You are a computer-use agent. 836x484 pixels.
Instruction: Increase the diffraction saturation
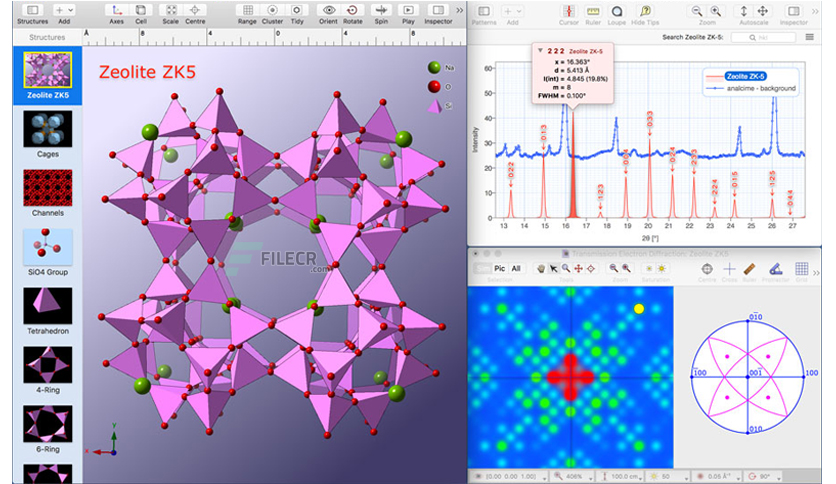tap(662, 268)
